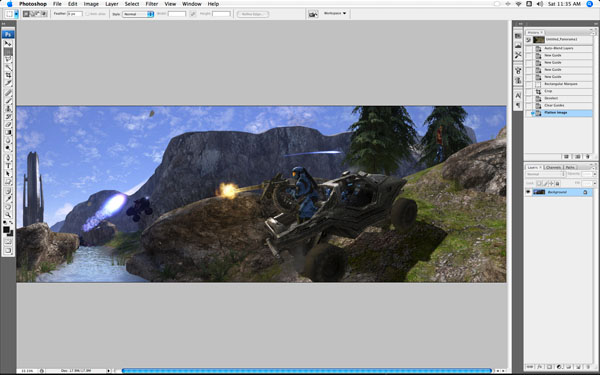Open the Character panel icon in dock
The height and width of the screenshot is (375, 600).
(x=518, y=95)
